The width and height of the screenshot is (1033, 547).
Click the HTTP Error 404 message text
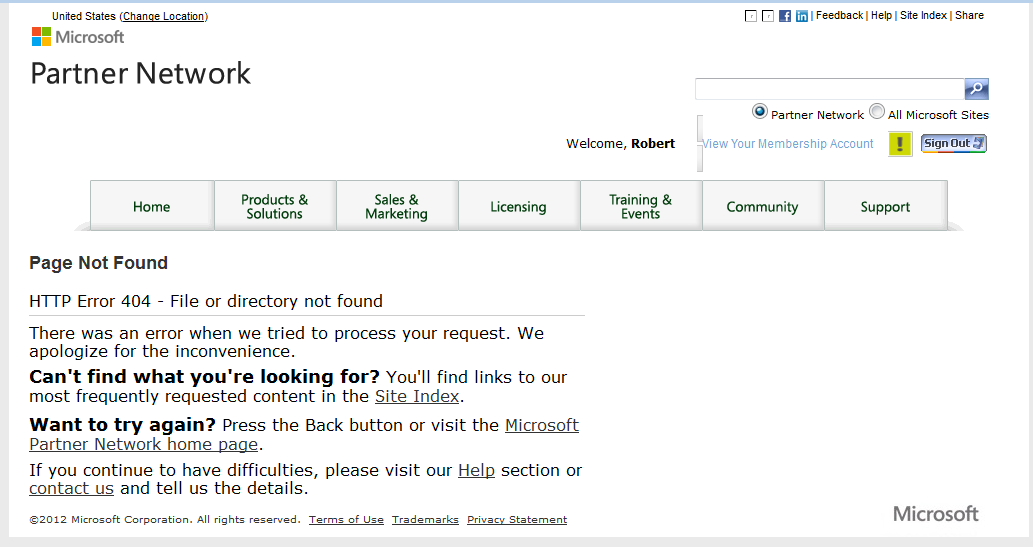(206, 301)
